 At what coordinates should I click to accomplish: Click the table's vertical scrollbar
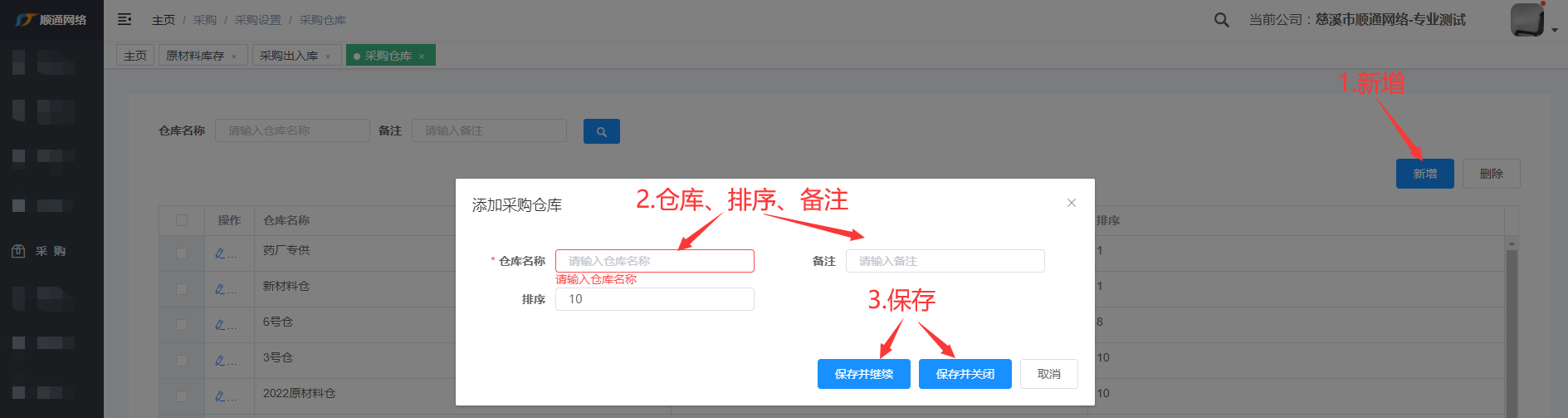(1512, 332)
